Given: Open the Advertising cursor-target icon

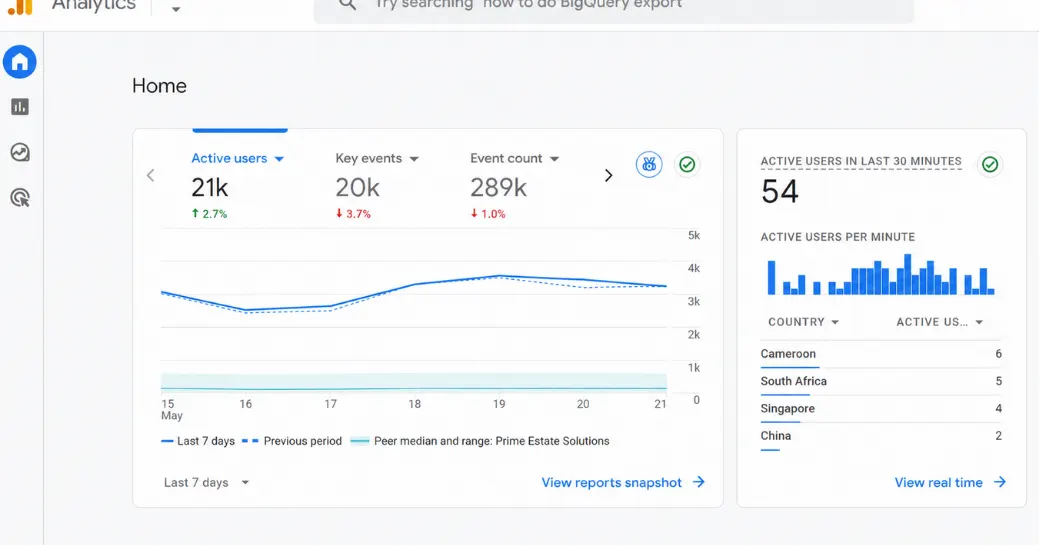Looking at the screenshot, I should tap(20, 198).
